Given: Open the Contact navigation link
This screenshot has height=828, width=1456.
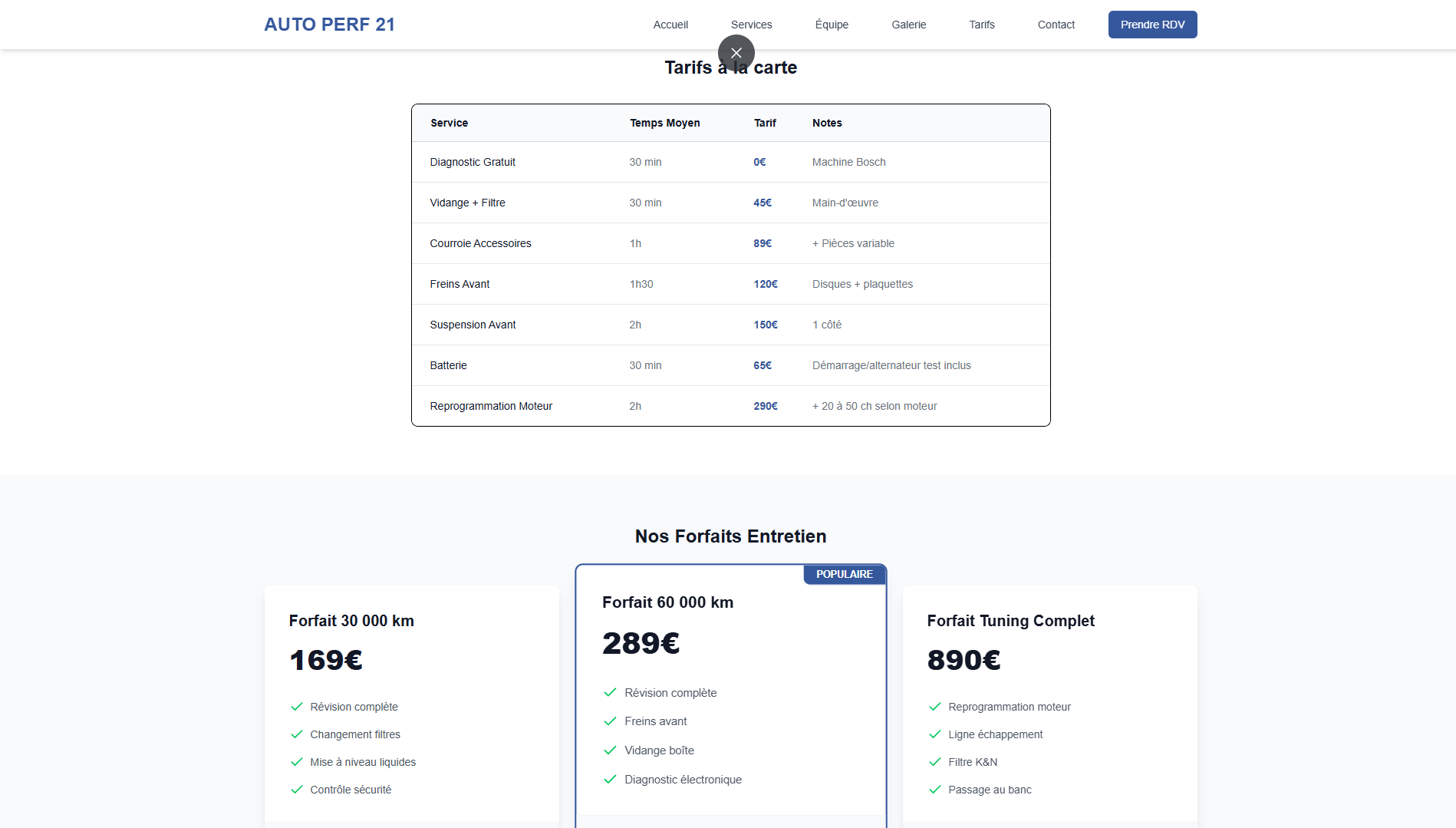Looking at the screenshot, I should click(x=1056, y=25).
